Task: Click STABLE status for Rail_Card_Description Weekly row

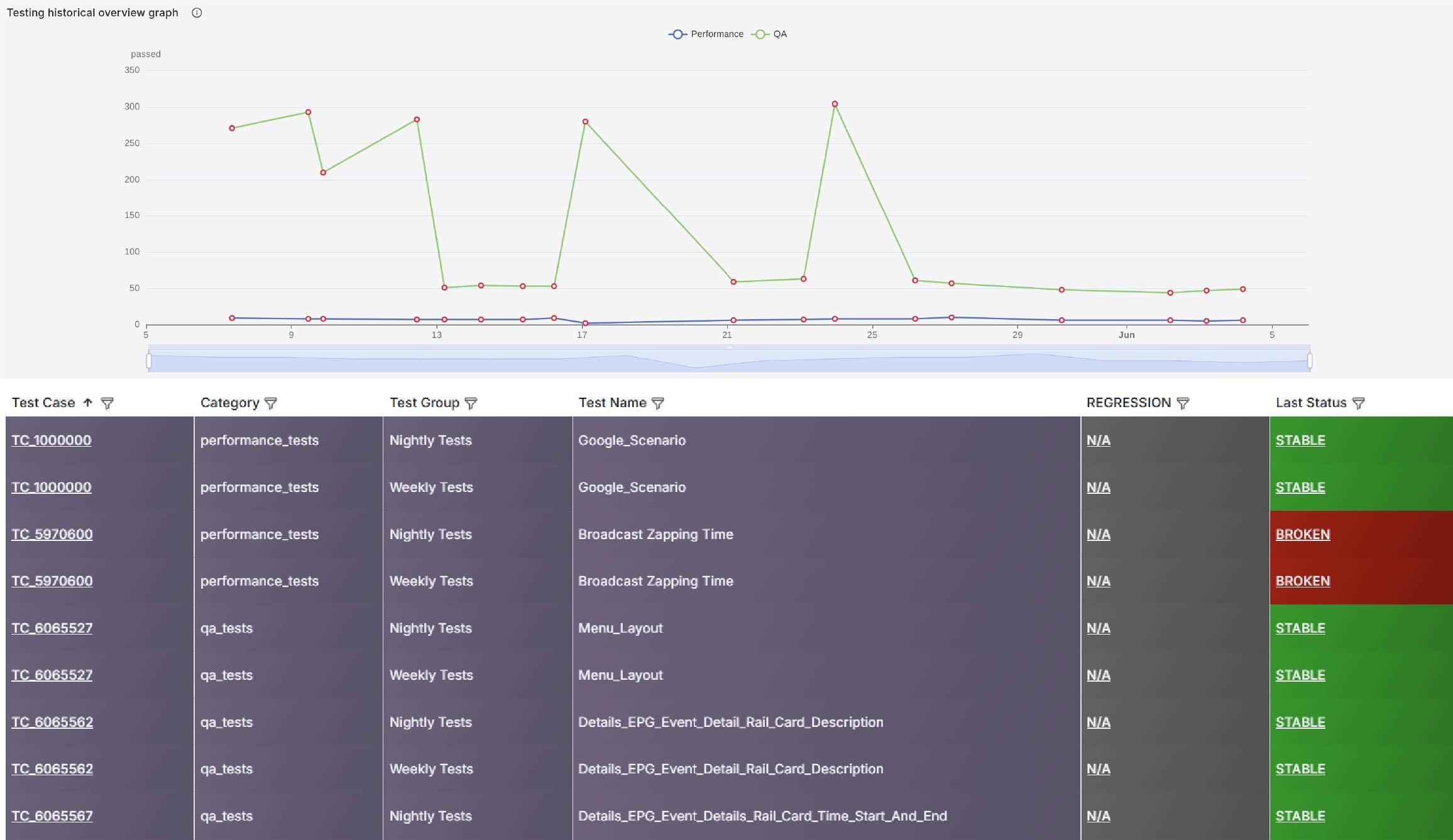Action: tap(1300, 769)
